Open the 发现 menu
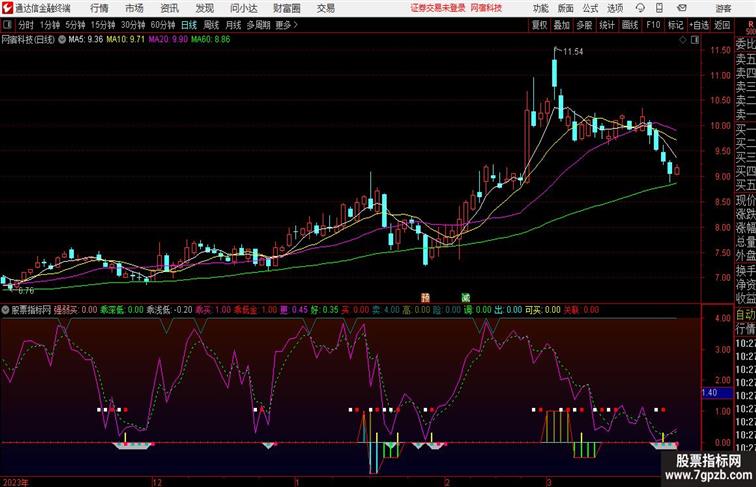 204,8
